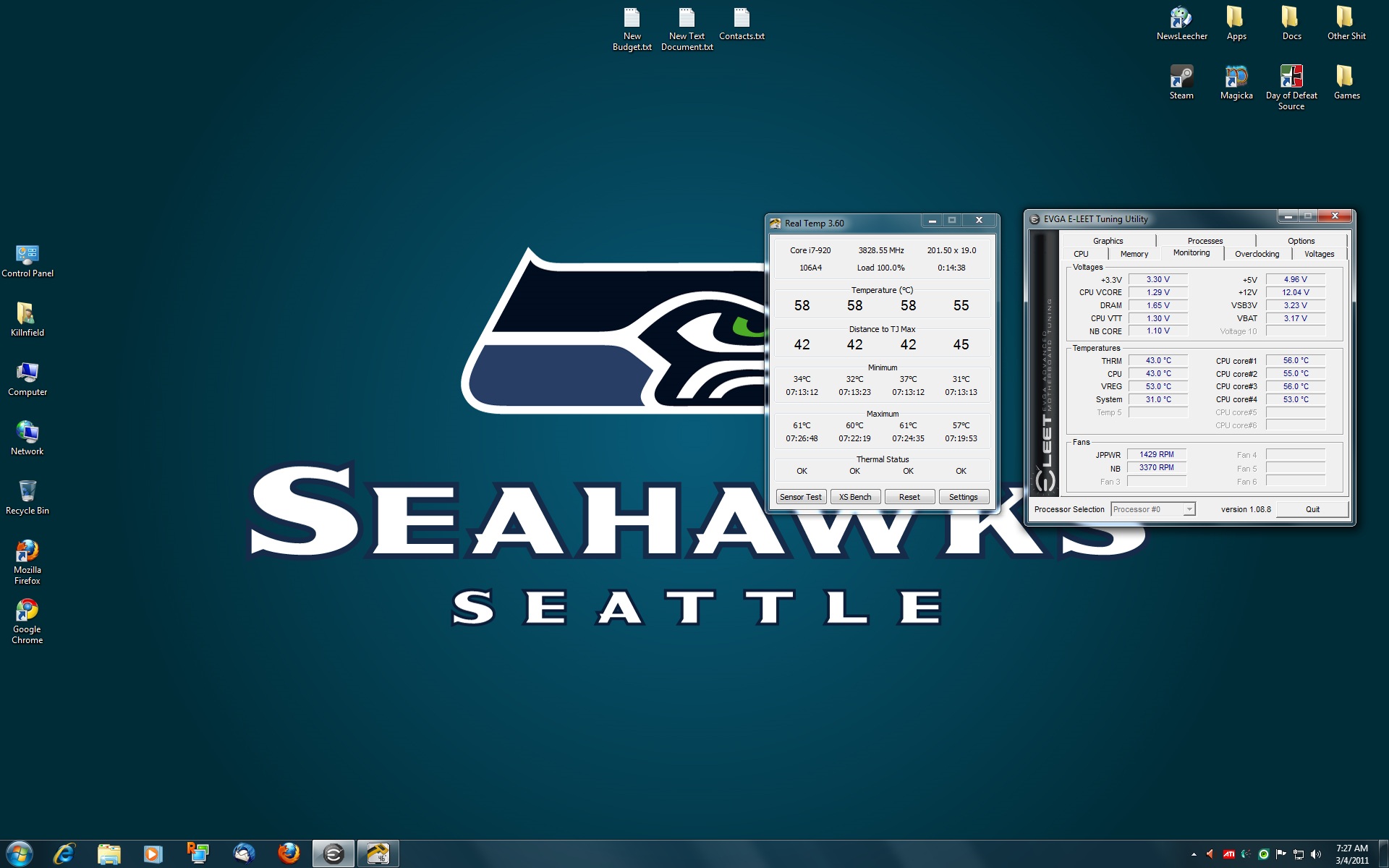The width and height of the screenshot is (1389, 868).
Task: Click the JPPWR fan 1429 RPM field
Action: [x=1157, y=454]
